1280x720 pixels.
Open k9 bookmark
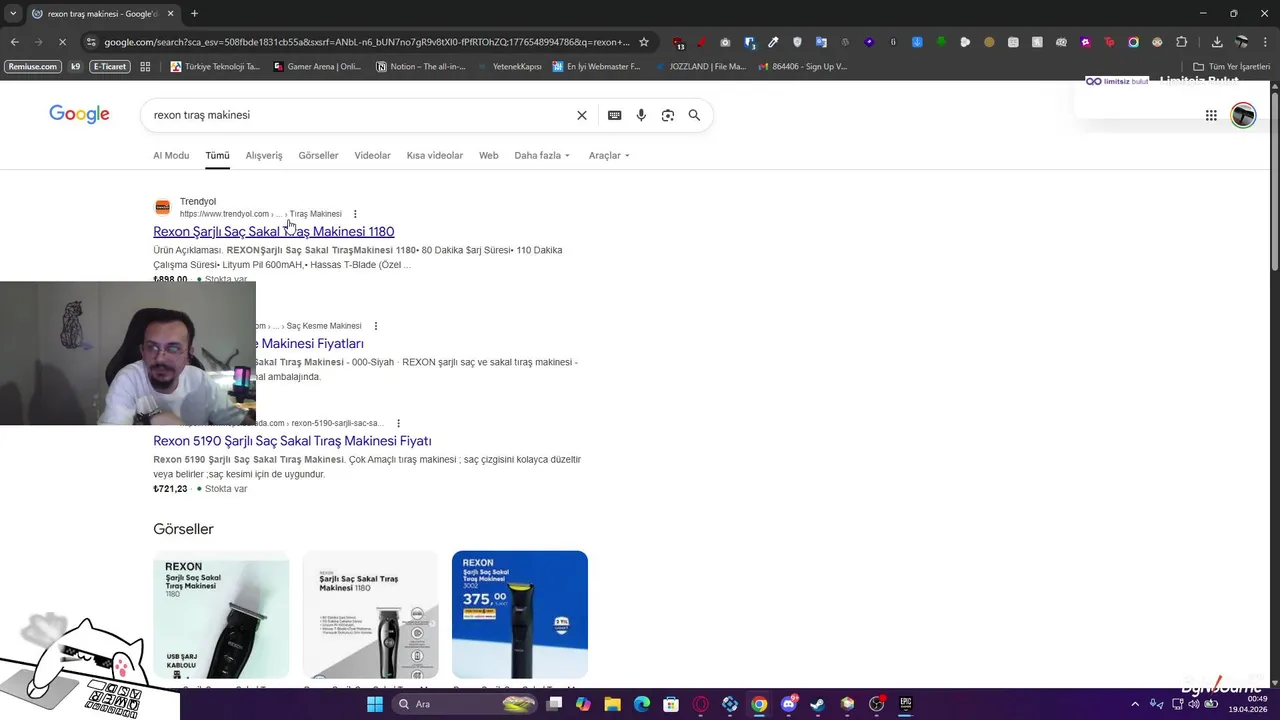[75, 67]
